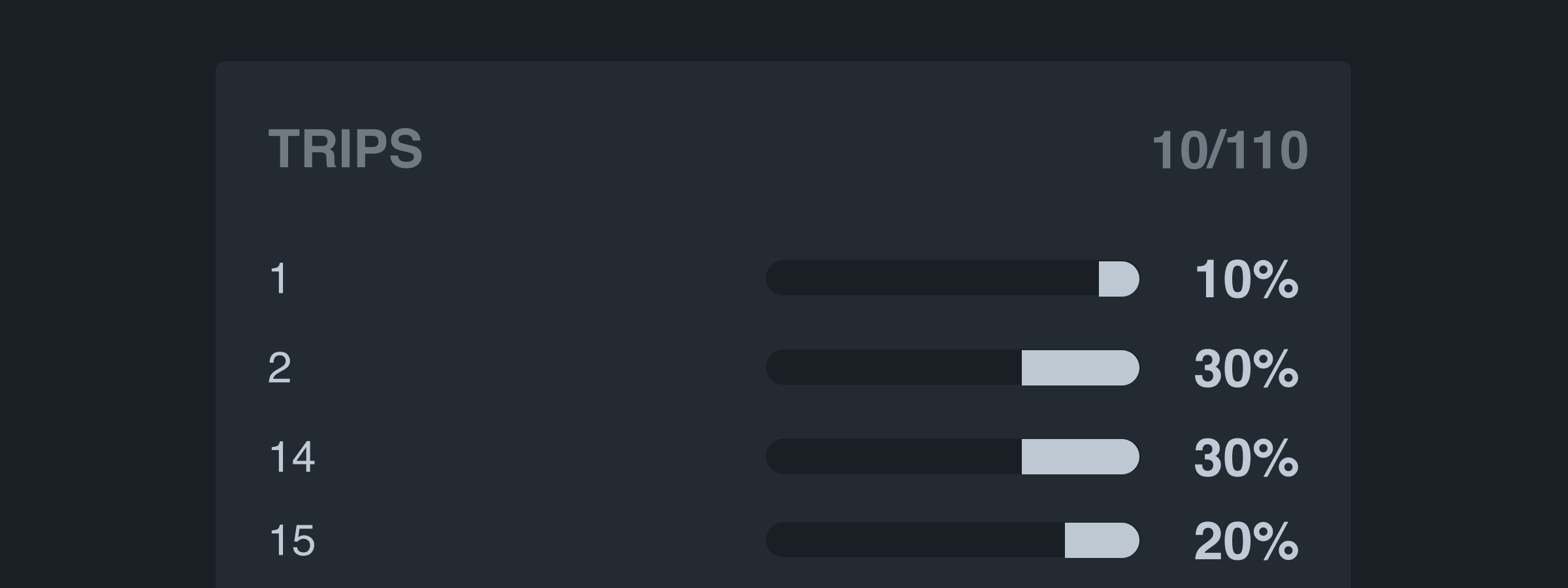Click the dark unfilled track of row 1's bar
Image resolution: width=1568 pixels, height=588 pixels.
click(x=931, y=279)
